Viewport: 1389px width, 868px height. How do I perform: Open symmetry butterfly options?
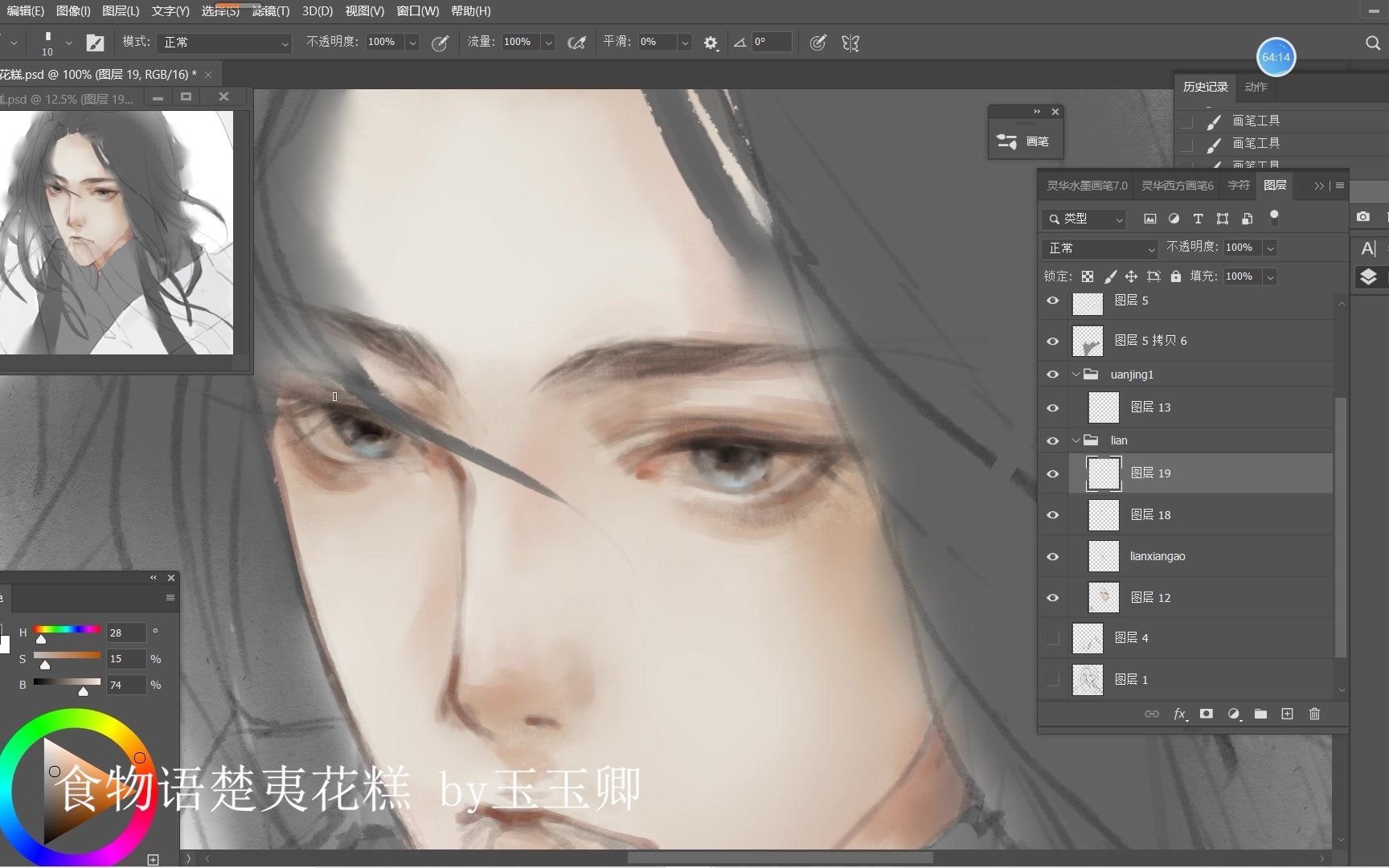point(850,43)
